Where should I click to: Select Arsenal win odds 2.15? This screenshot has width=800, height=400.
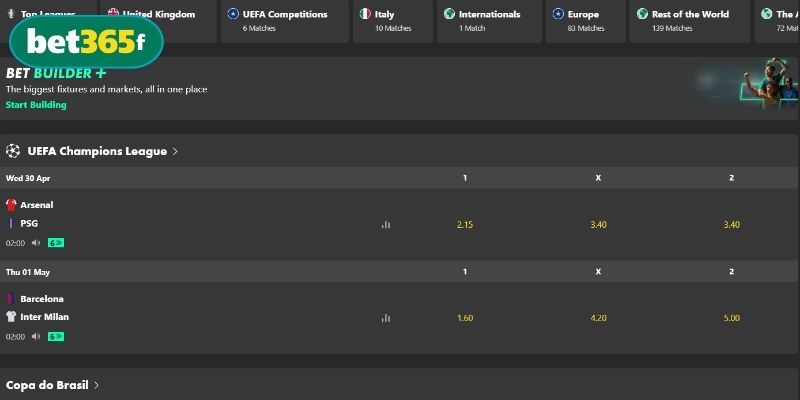(x=465, y=224)
